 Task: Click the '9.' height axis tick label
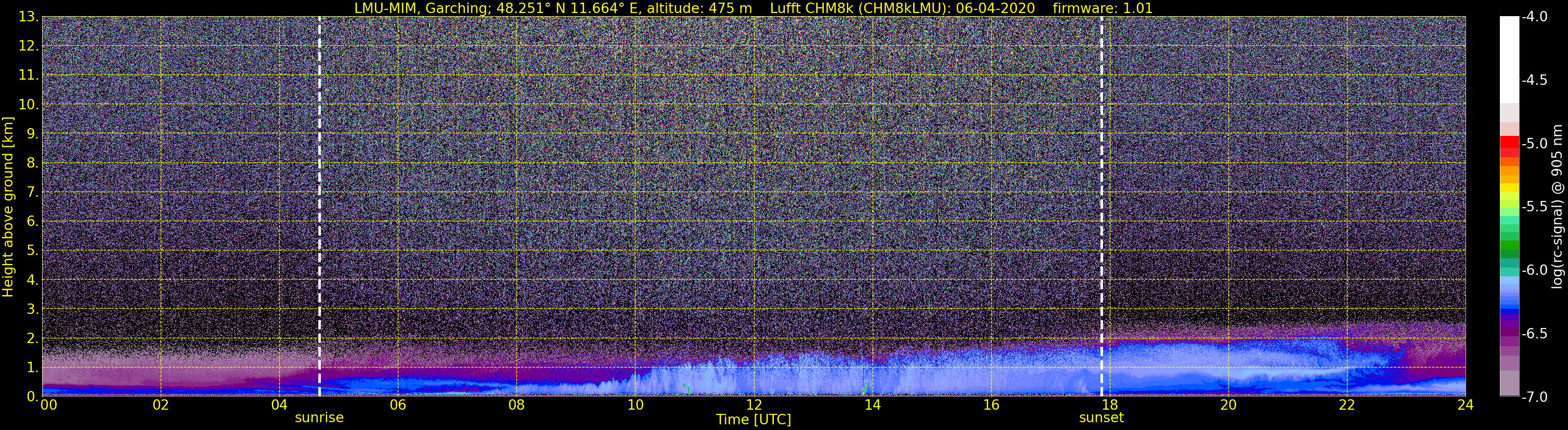pos(32,133)
